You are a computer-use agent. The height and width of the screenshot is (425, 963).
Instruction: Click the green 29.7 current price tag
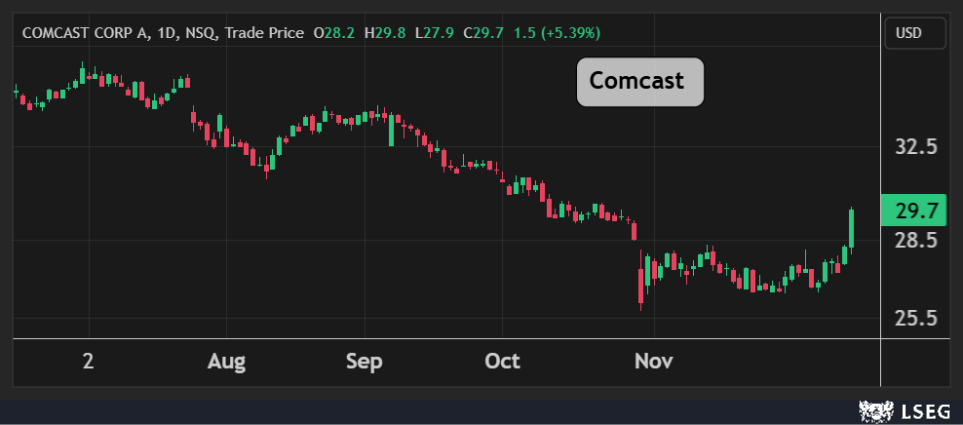(915, 210)
